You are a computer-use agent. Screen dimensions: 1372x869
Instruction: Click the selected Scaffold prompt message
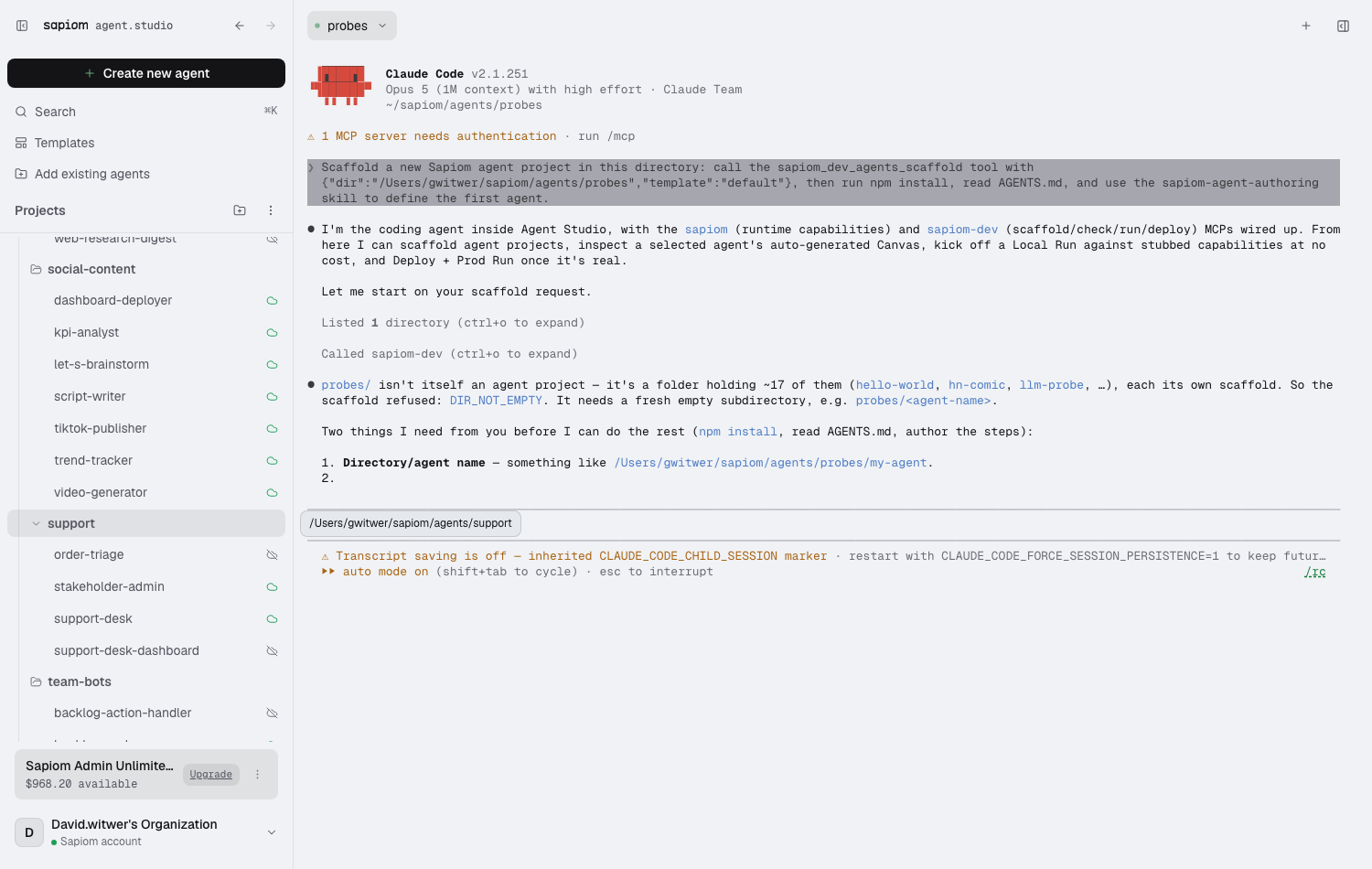823,183
